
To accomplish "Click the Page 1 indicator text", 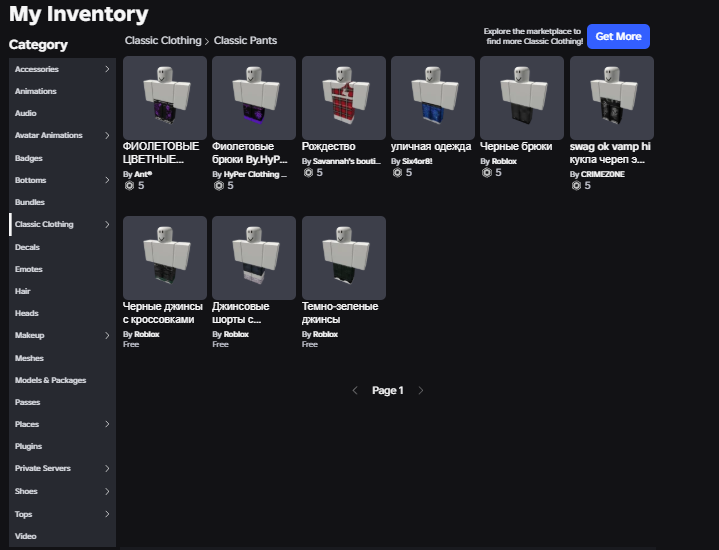I will (387, 390).
